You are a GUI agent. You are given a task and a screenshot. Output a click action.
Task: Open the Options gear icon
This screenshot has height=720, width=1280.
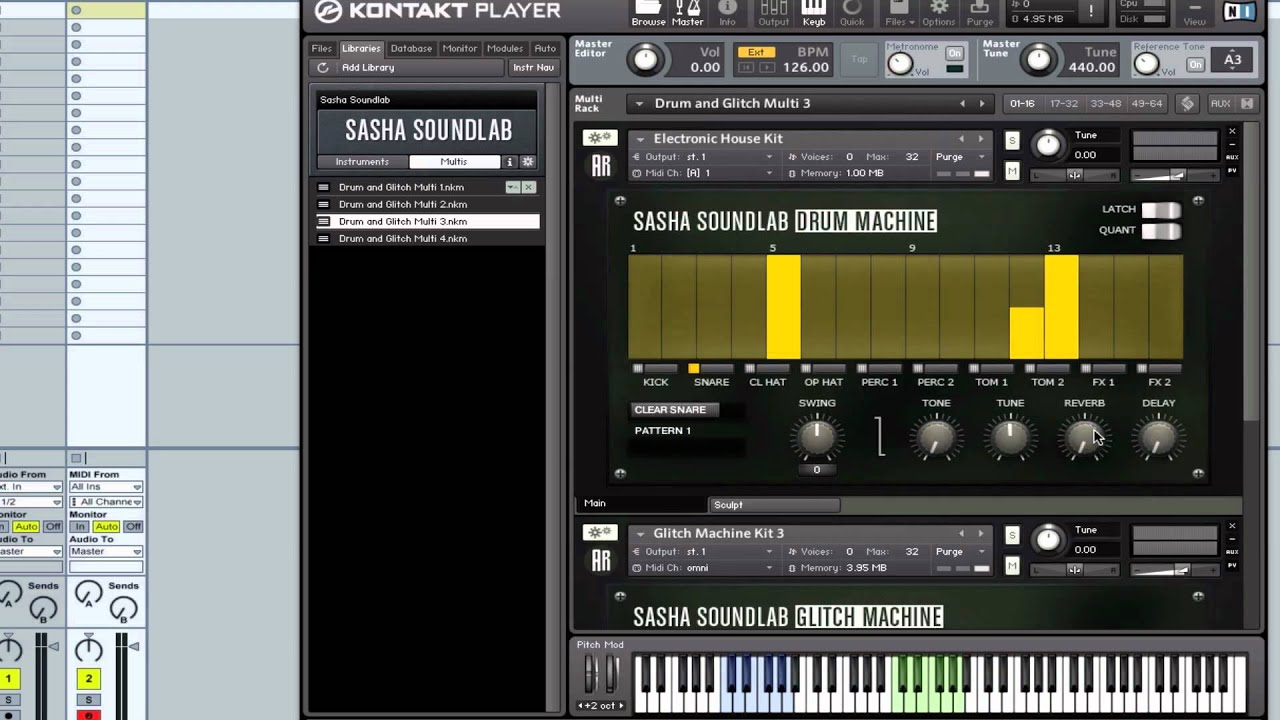pyautogui.click(x=938, y=13)
